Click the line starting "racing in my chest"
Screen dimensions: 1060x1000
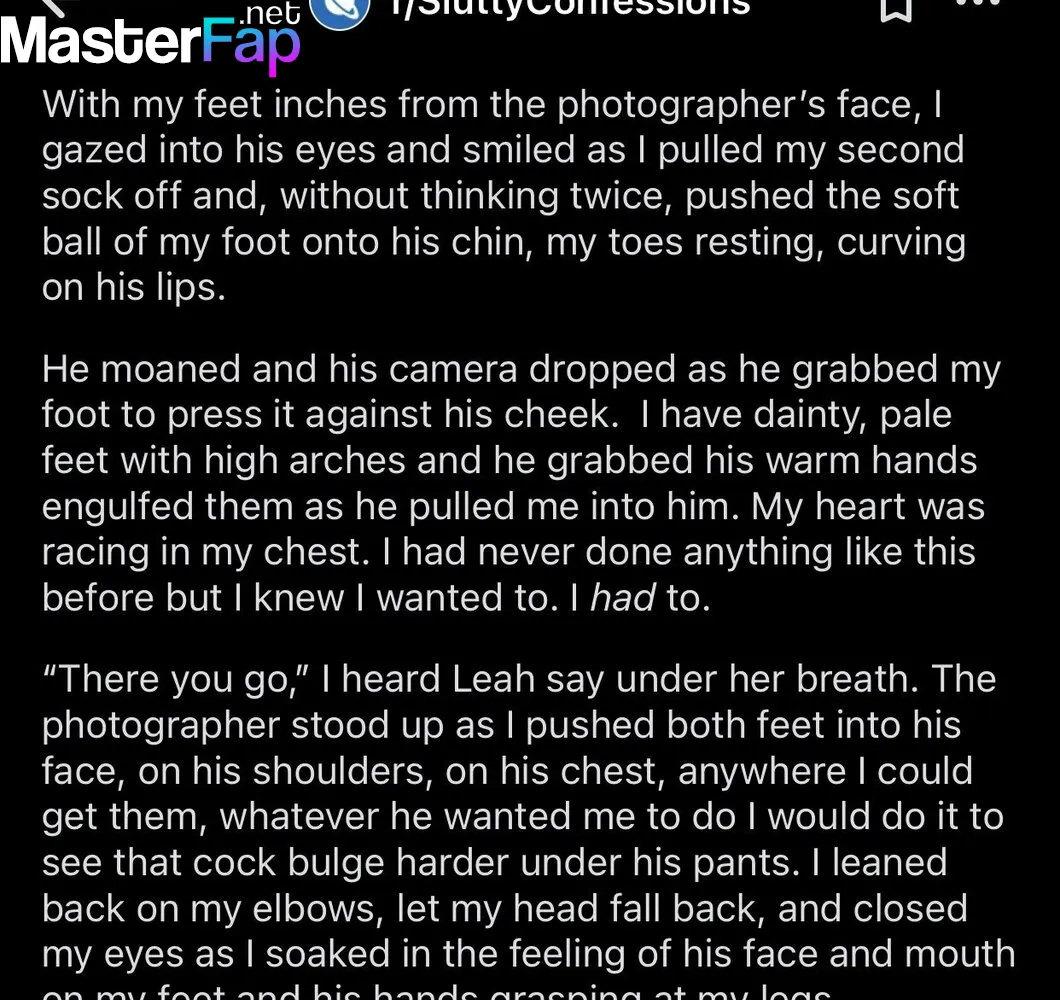(x=508, y=552)
